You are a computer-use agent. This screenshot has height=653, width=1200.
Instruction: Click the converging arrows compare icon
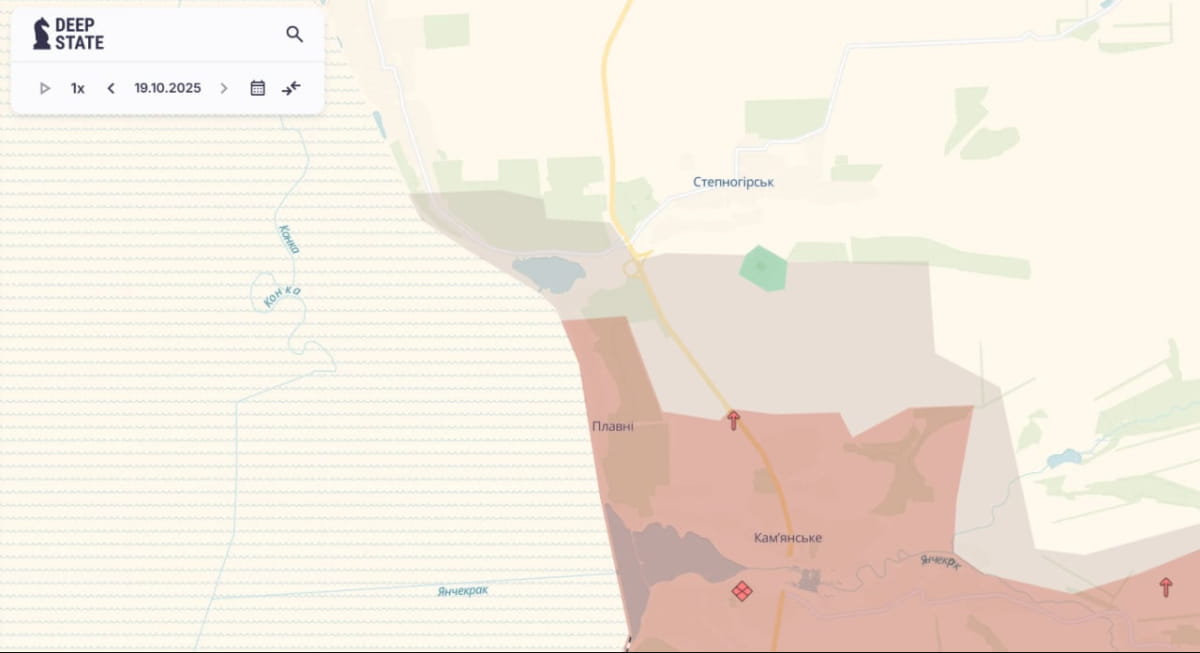[291, 88]
